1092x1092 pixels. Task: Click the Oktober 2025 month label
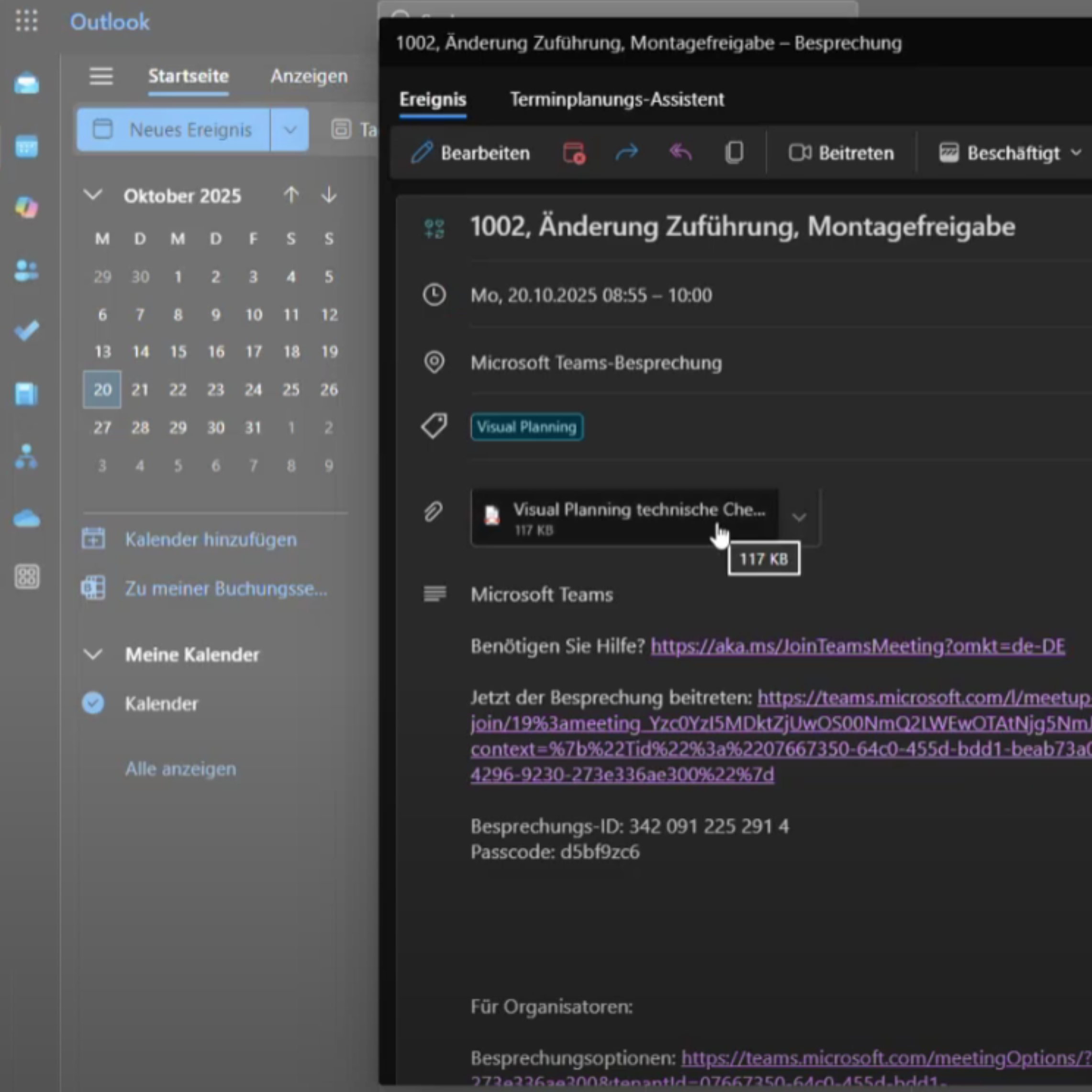(x=183, y=196)
